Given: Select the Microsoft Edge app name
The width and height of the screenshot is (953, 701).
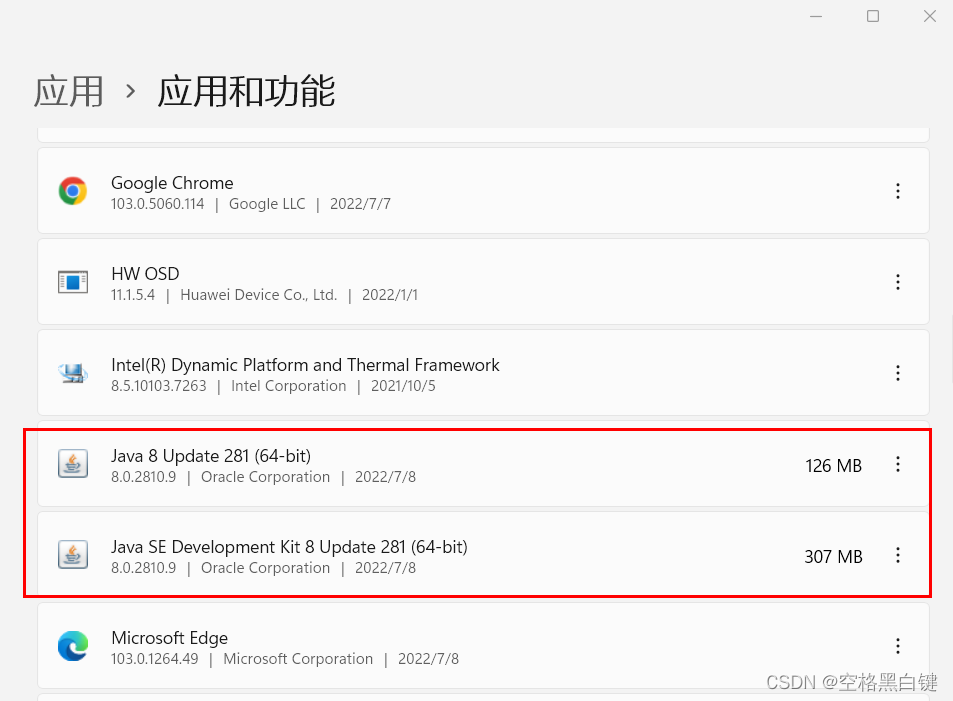Looking at the screenshot, I should coord(170,638).
